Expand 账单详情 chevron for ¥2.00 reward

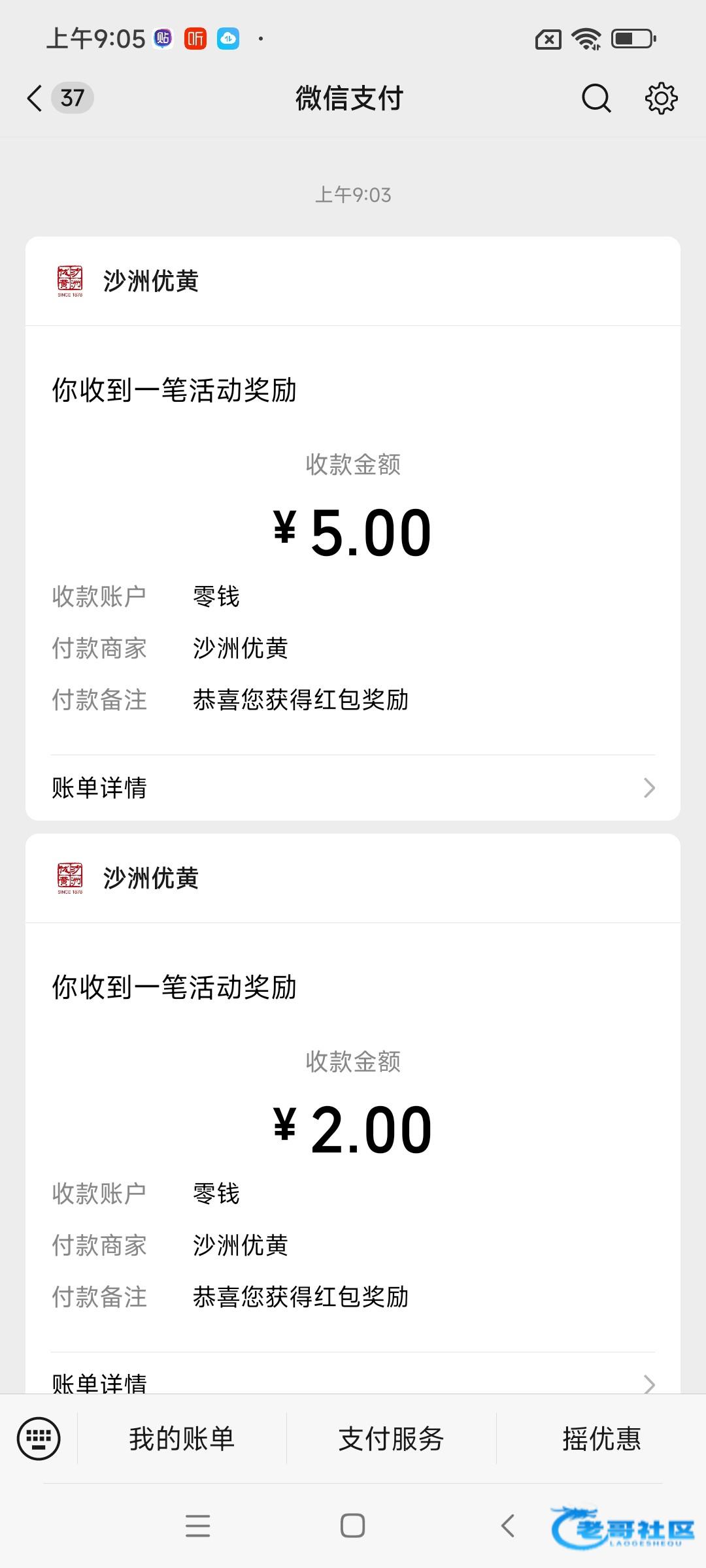tap(648, 1382)
